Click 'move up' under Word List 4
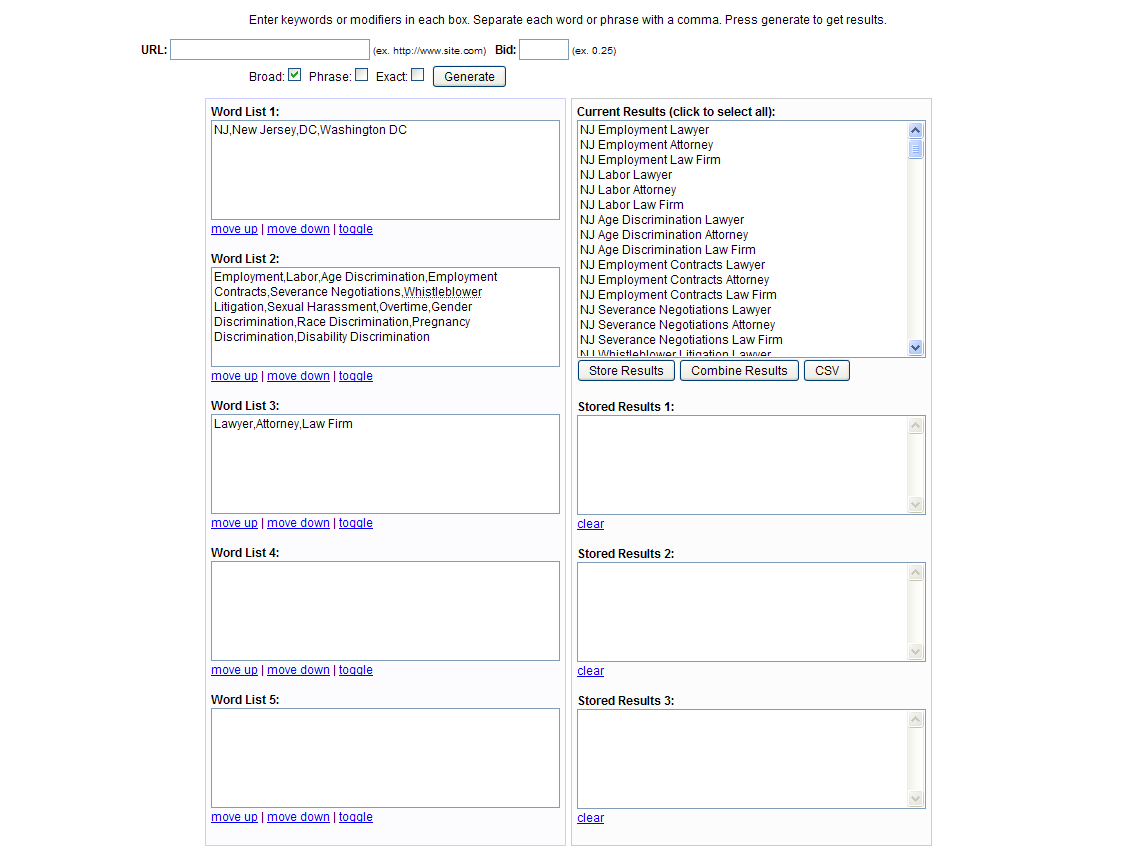Viewport: 1136px width, 856px height. 234,670
